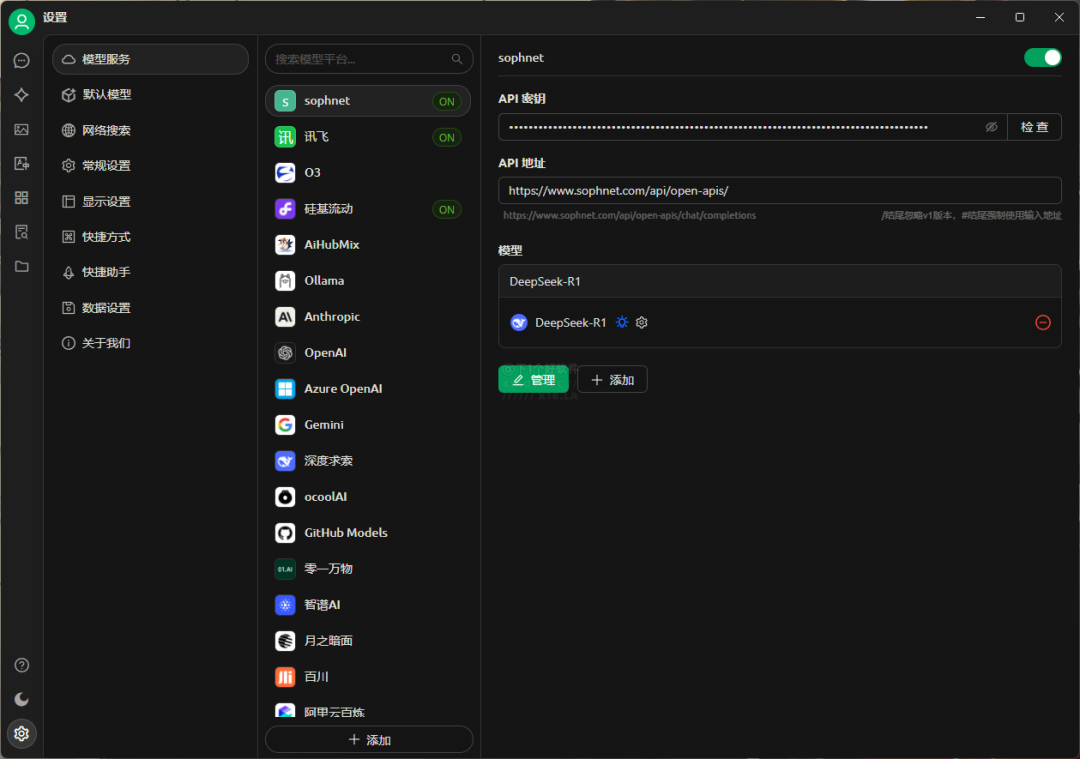Select the O3 provider

tap(368, 173)
